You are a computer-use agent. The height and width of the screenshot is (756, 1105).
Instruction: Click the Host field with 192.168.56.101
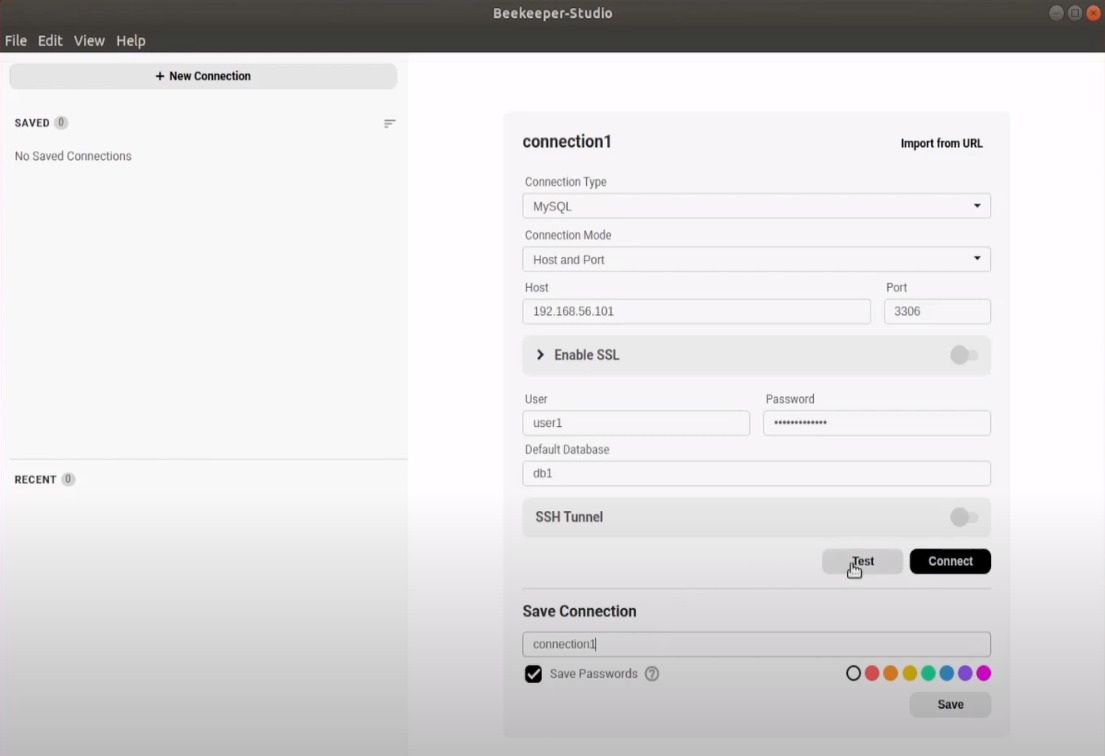click(x=696, y=311)
